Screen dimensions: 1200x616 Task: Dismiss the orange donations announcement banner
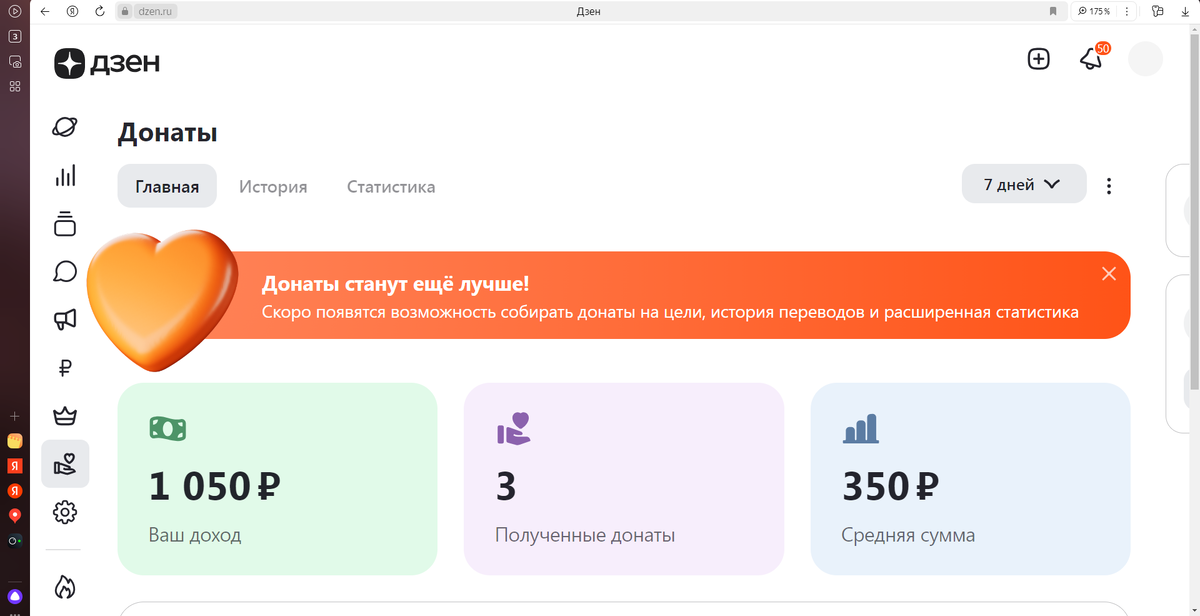pyautogui.click(x=1108, y=272)
